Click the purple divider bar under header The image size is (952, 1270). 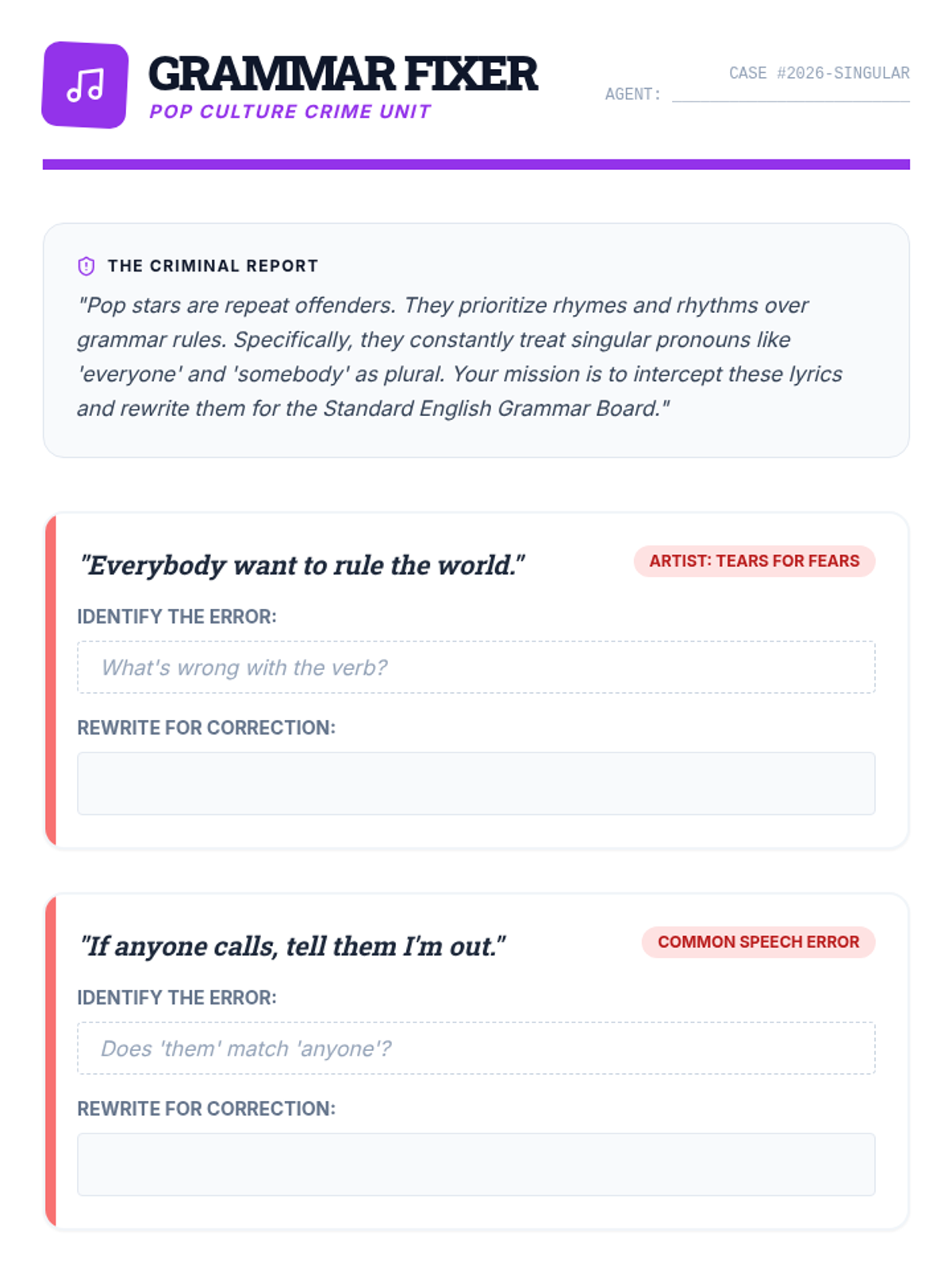(x=476, y=164)
